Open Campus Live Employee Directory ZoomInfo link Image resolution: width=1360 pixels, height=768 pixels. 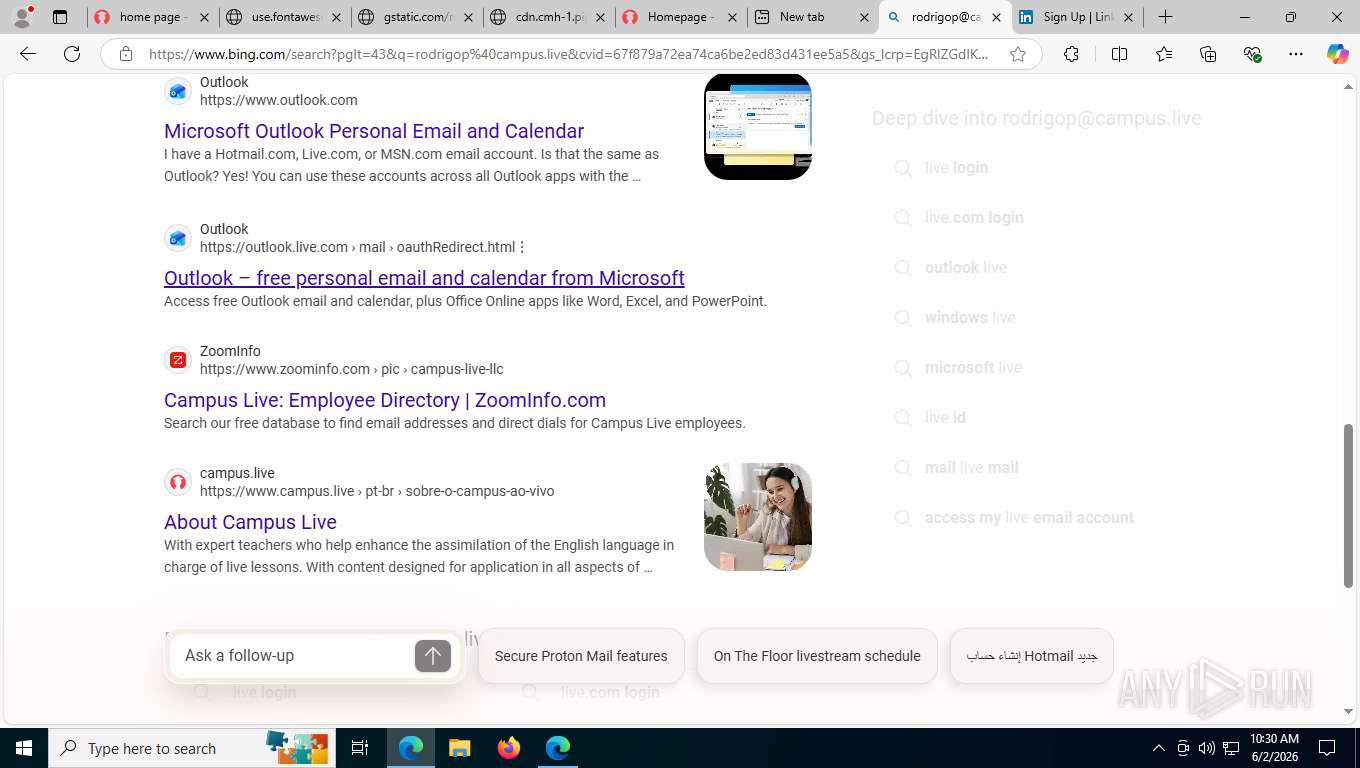(x=385, y=400)
